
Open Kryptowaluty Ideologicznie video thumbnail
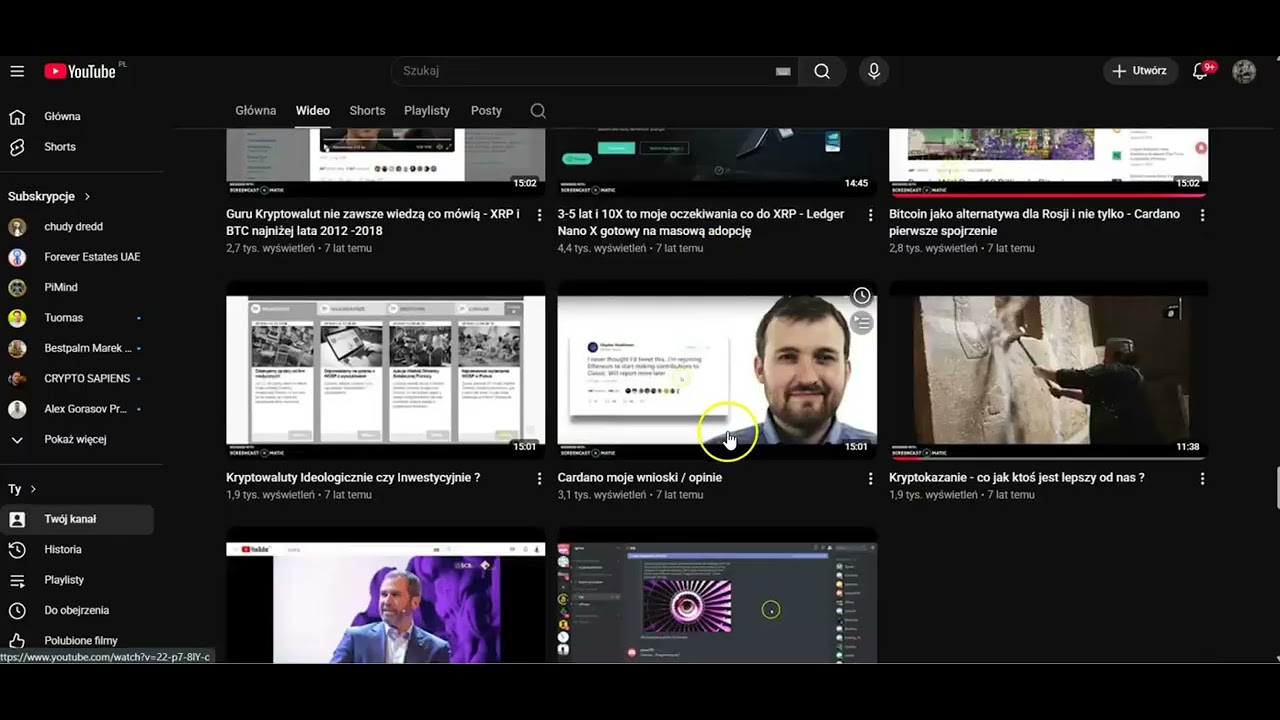(x=386, y=370)
